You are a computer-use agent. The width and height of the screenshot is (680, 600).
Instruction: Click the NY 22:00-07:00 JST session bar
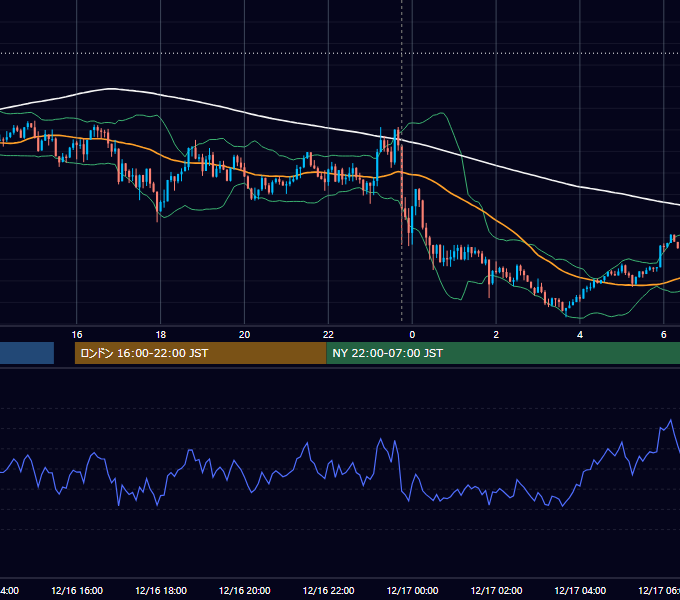[503, 353]
